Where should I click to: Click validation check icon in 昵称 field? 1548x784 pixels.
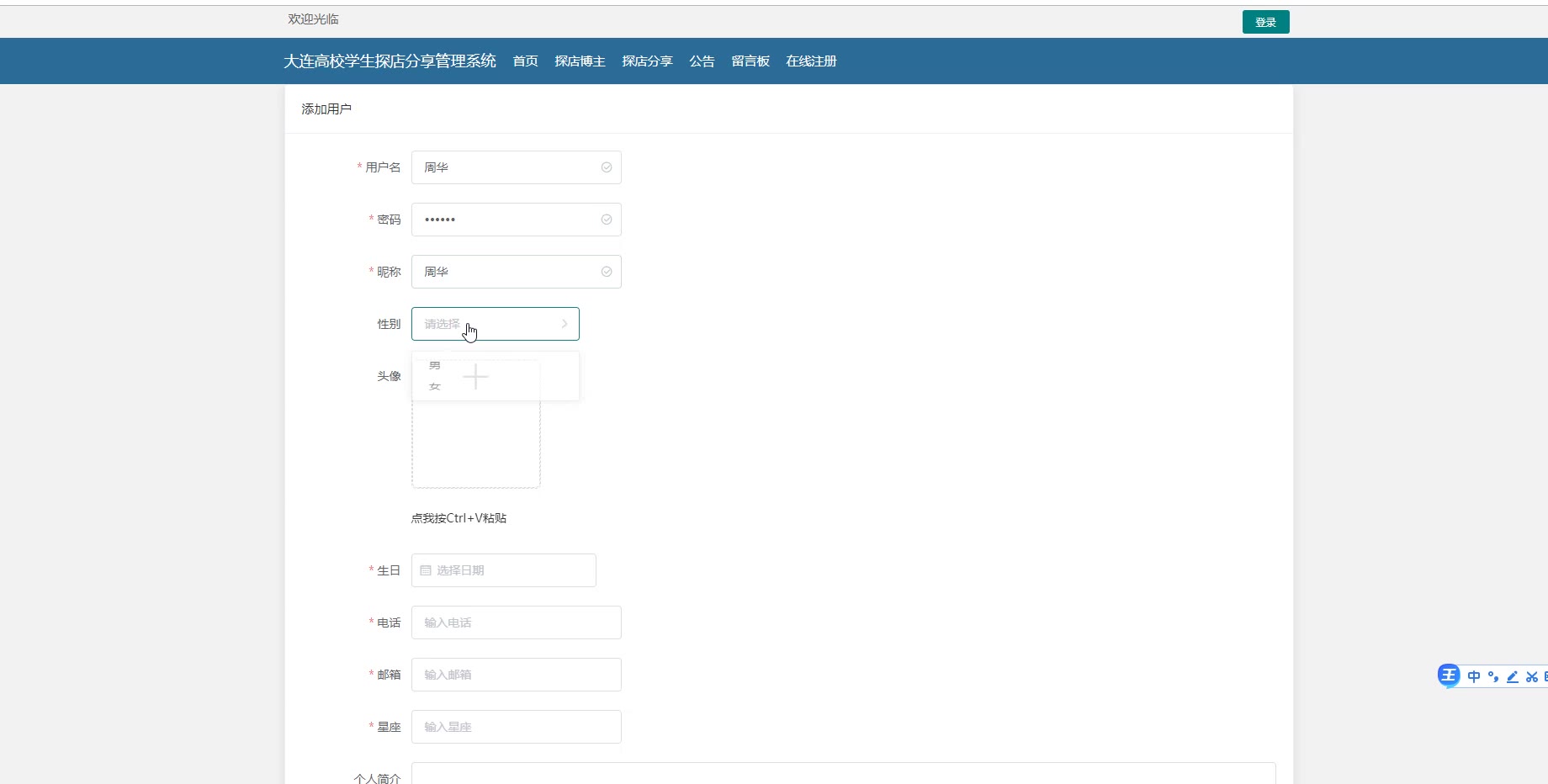606,272
